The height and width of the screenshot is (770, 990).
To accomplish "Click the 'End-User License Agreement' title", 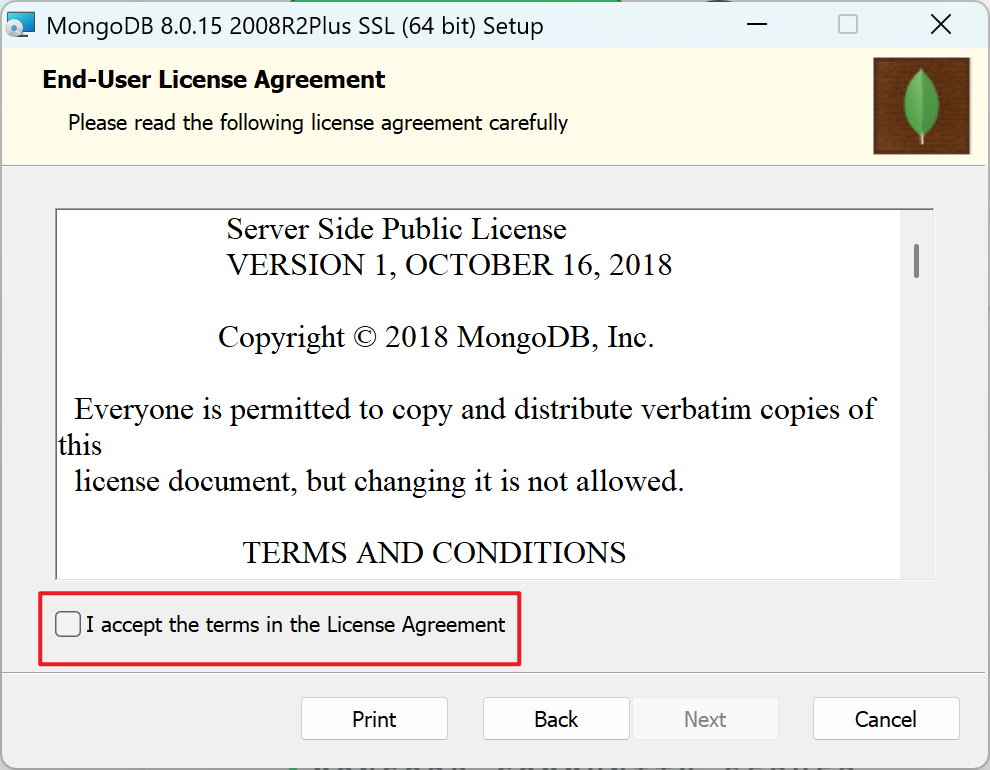I will (213, 80).
